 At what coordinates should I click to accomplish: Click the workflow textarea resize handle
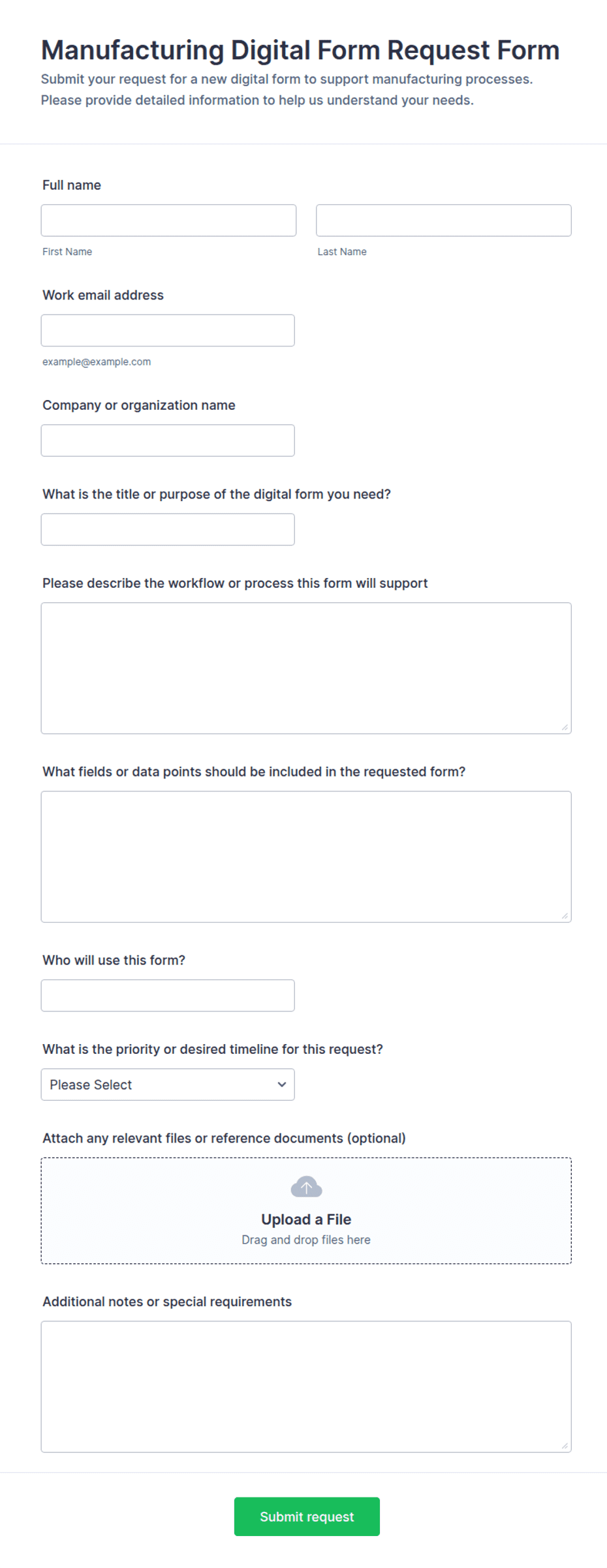(x=565, y=727)
